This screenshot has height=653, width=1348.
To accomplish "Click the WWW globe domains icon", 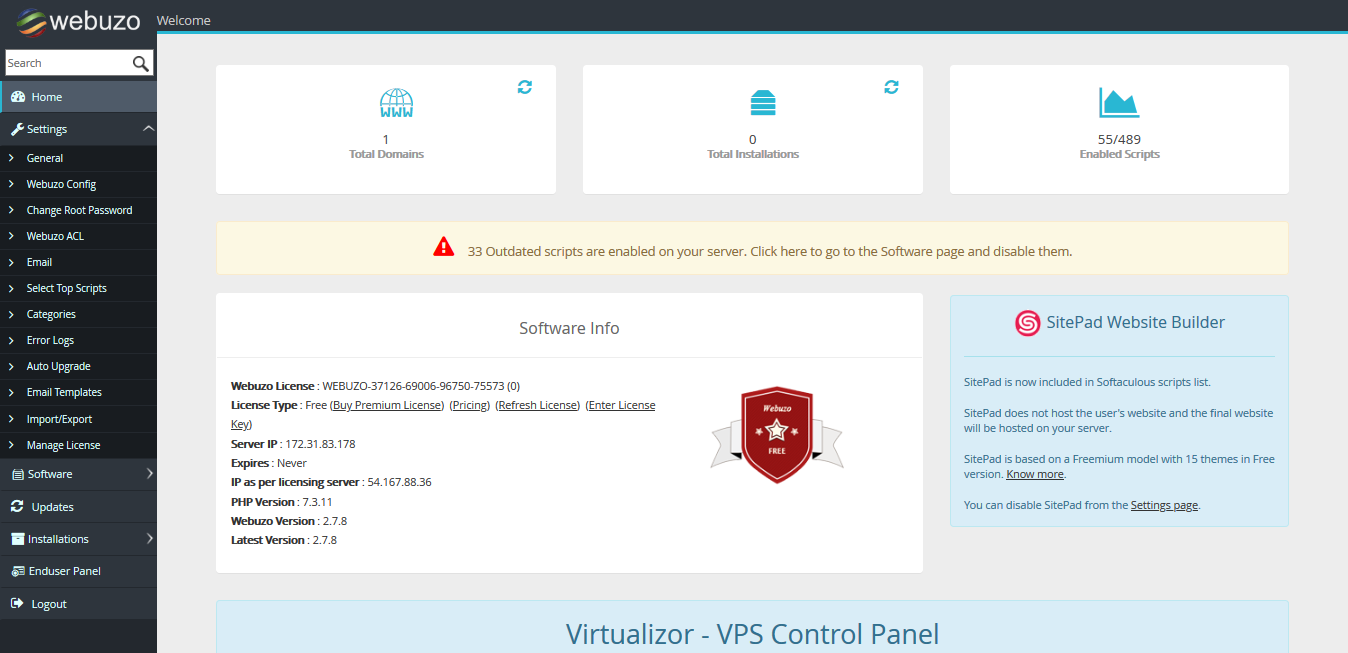I will click(397, 104).
